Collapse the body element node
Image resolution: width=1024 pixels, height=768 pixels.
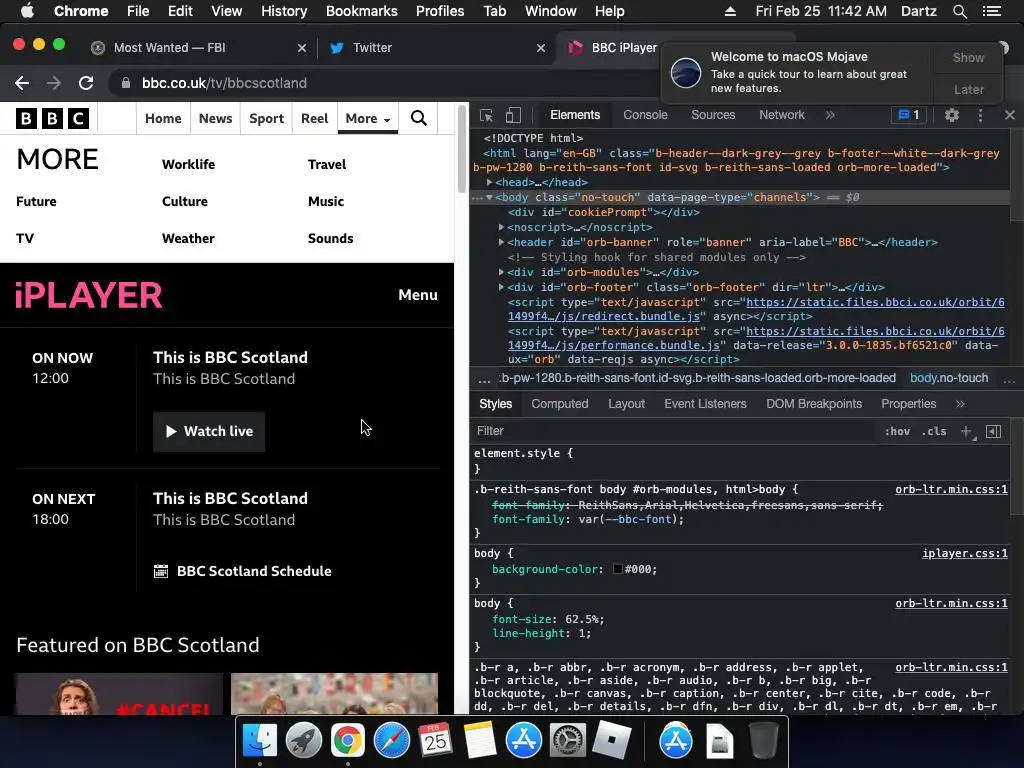pyautogui.click(x=489, y=198)
